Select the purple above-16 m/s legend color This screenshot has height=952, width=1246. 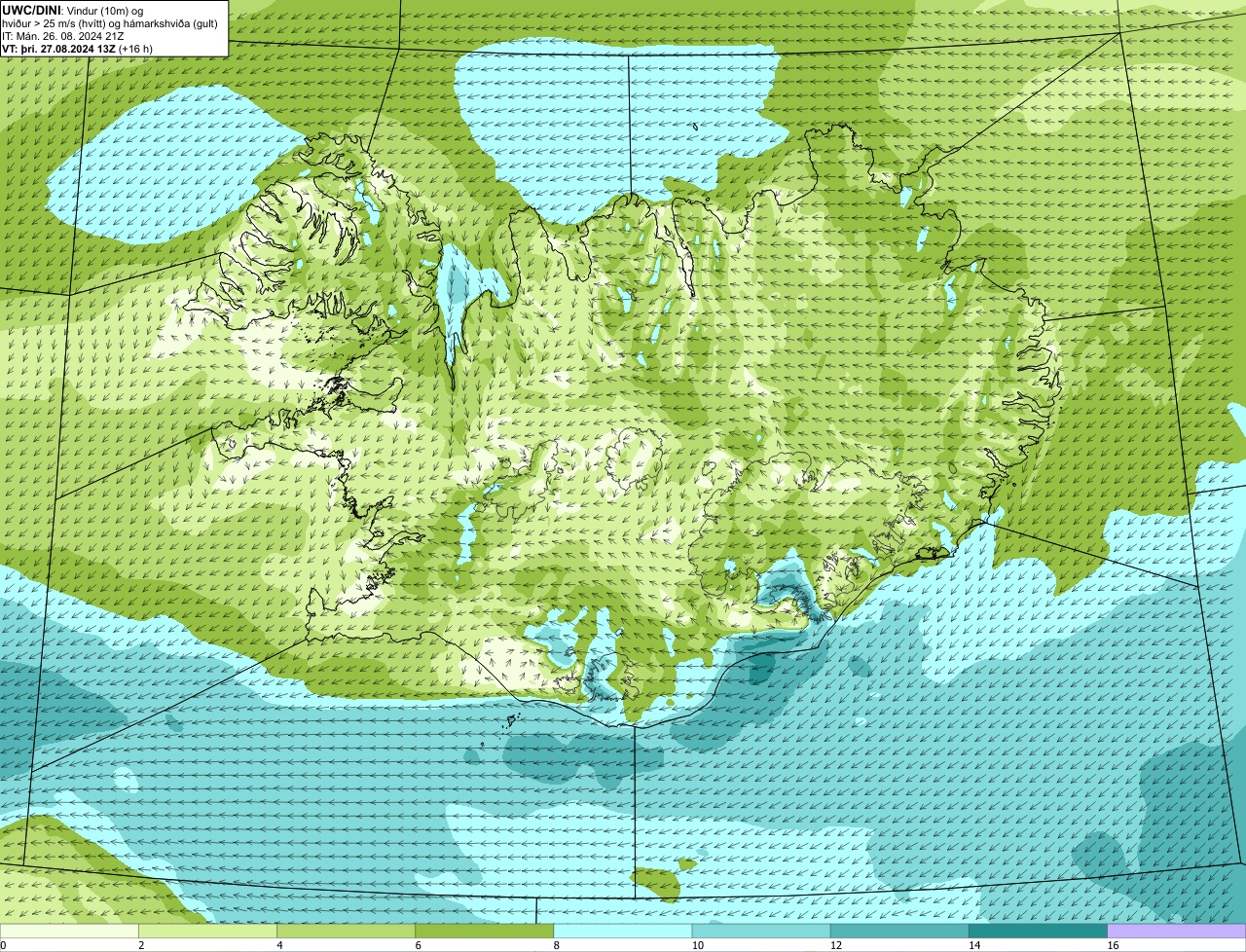(1177, 931)
